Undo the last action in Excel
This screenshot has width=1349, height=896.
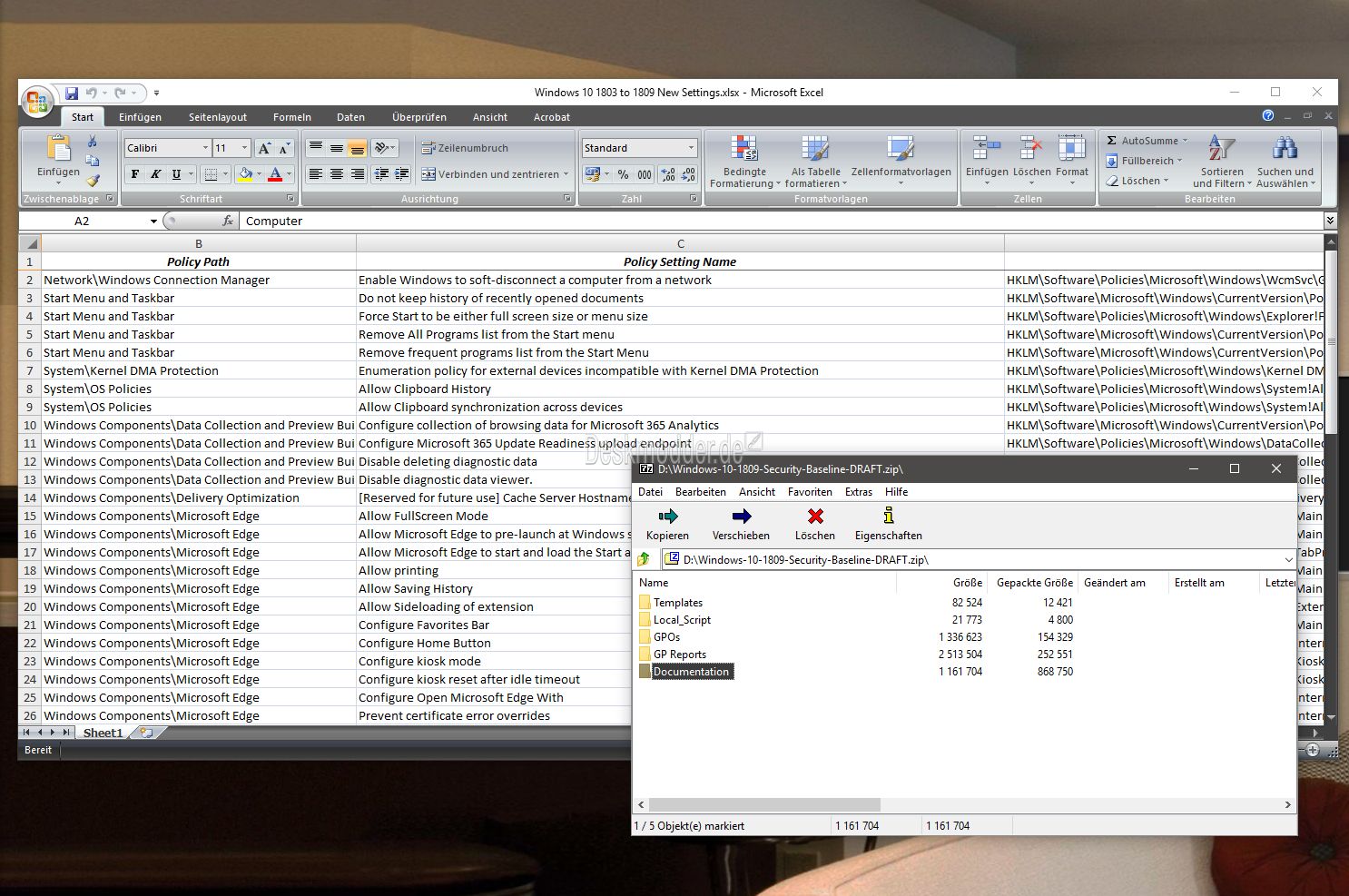[91, 93]
